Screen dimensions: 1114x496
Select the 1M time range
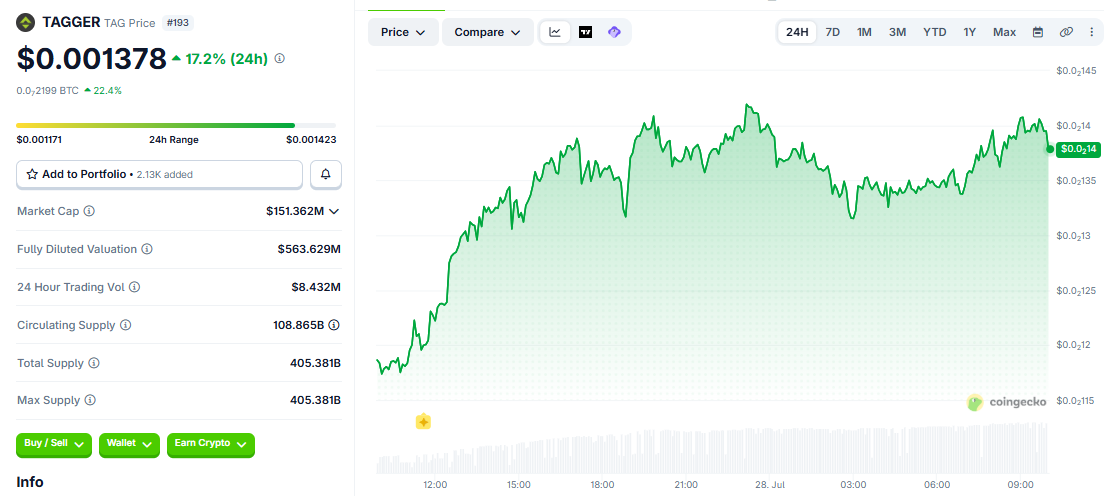(864, 32)
